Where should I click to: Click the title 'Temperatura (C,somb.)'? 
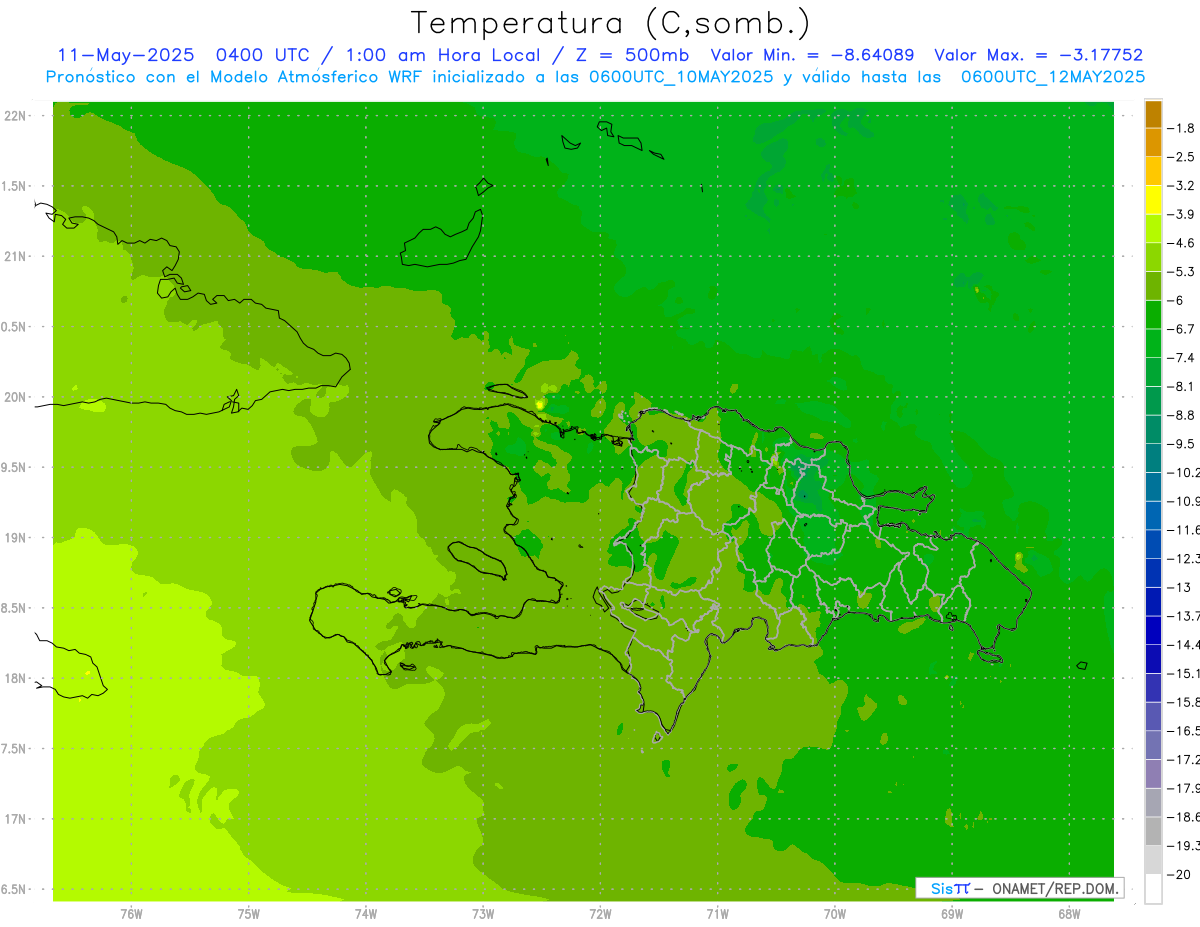tap(611, 23)
